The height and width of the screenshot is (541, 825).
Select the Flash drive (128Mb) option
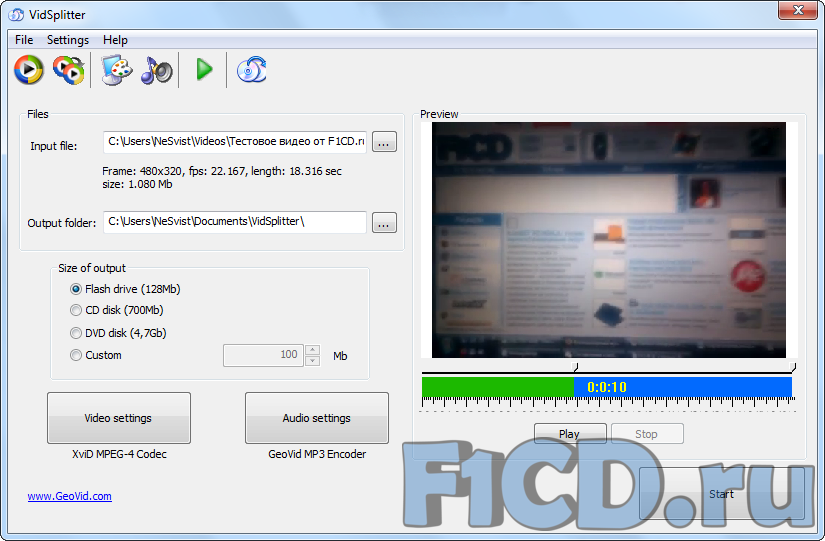125,289
